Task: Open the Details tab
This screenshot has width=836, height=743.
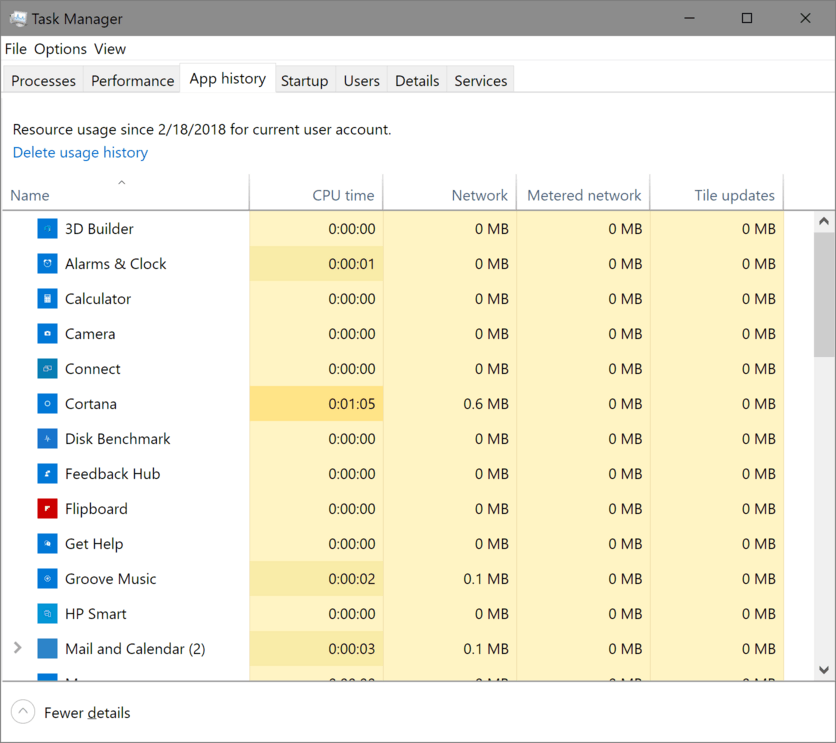Action: coord(417,80)
